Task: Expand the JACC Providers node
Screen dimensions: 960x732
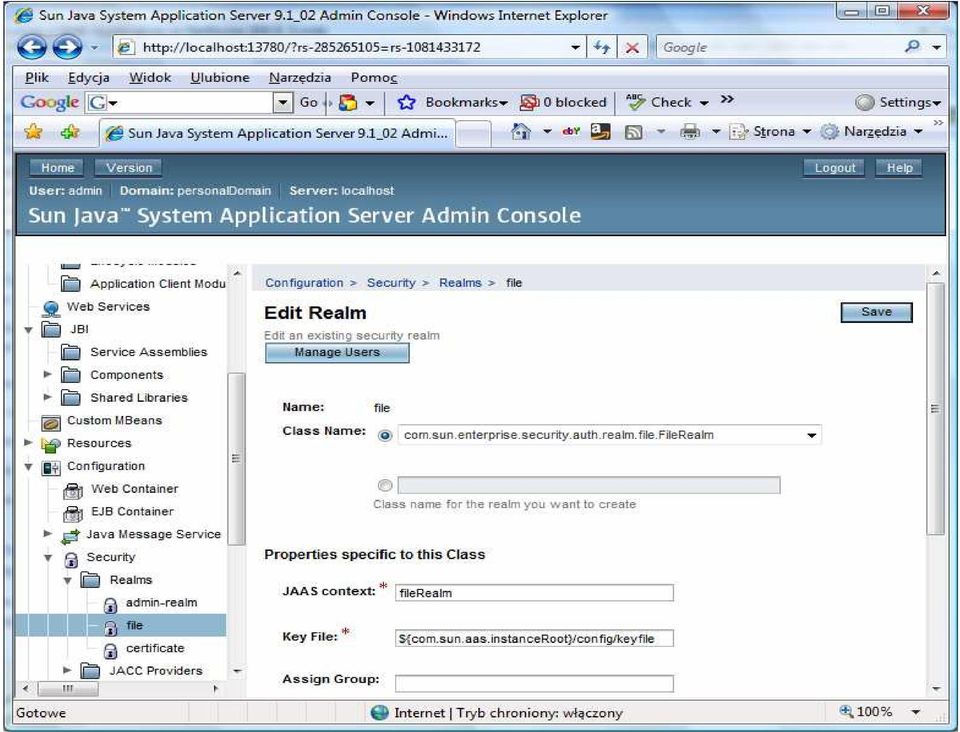Action: [67, 670]
